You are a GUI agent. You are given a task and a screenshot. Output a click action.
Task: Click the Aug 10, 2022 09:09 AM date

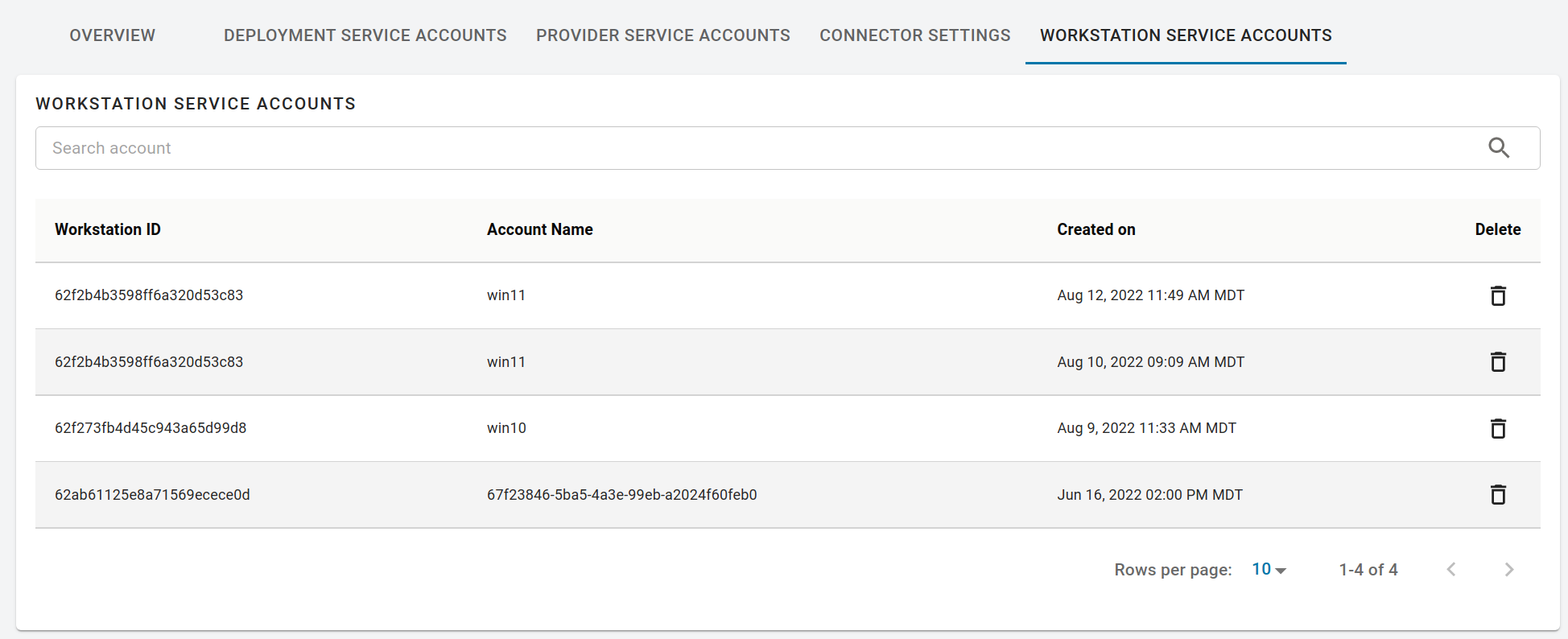[1151, 362]
